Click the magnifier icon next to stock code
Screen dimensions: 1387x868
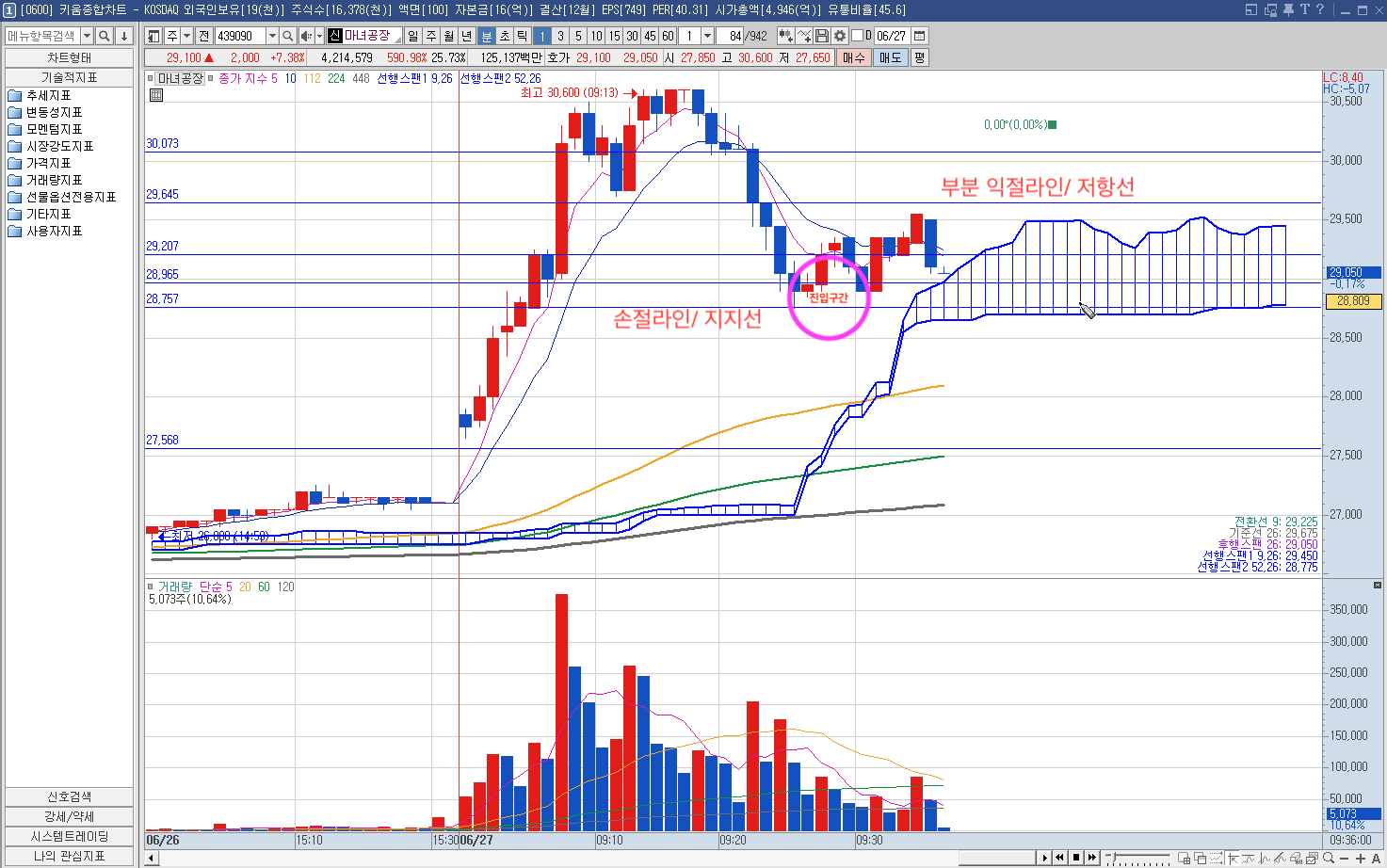coord(288,36)
